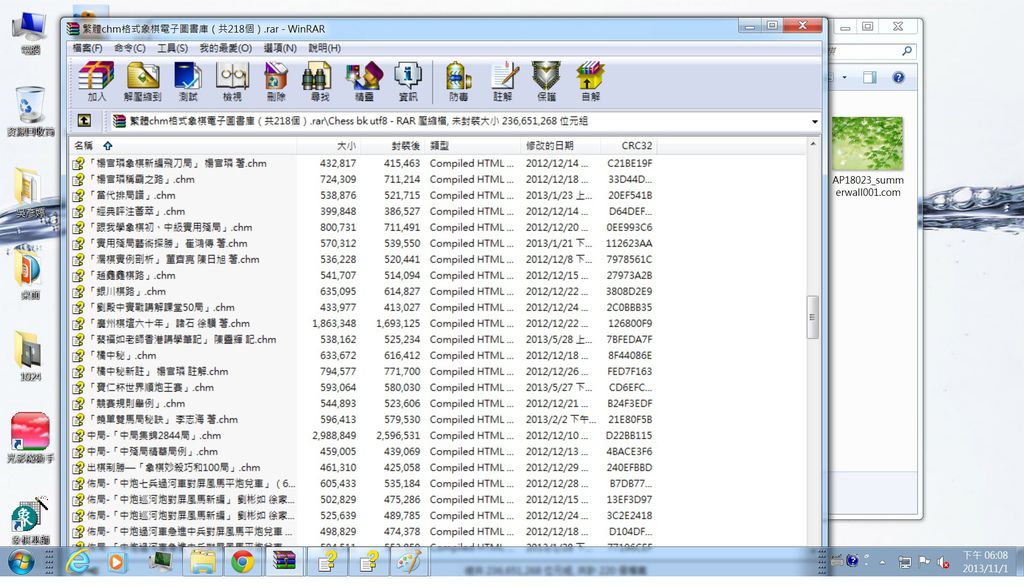Click the scrollbar up arrow in file list
Viewport: 1024px width, 586px height.
click(813, 144)
